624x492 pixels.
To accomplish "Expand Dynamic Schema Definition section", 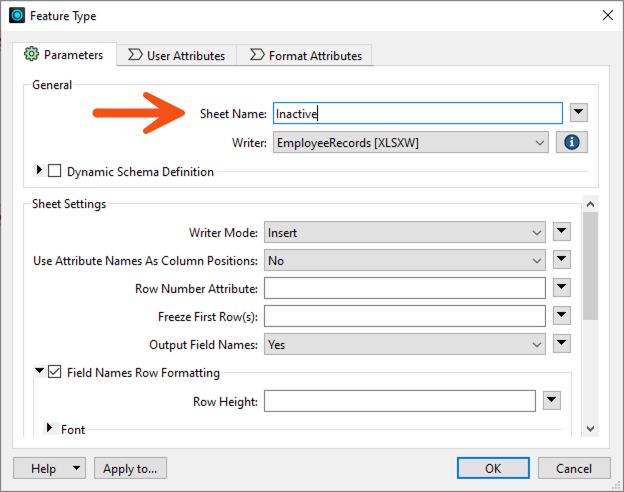I will [x=40, y=171].
